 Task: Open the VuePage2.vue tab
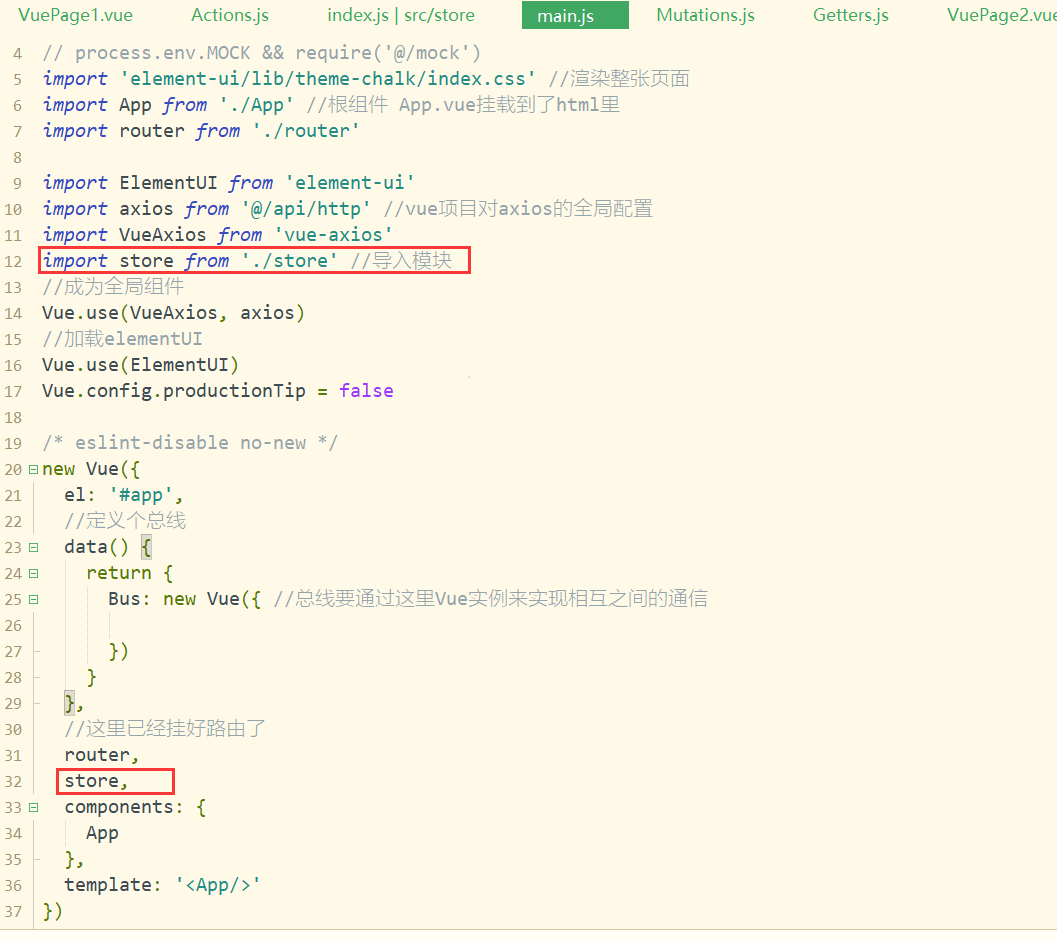coord(1002,15)
